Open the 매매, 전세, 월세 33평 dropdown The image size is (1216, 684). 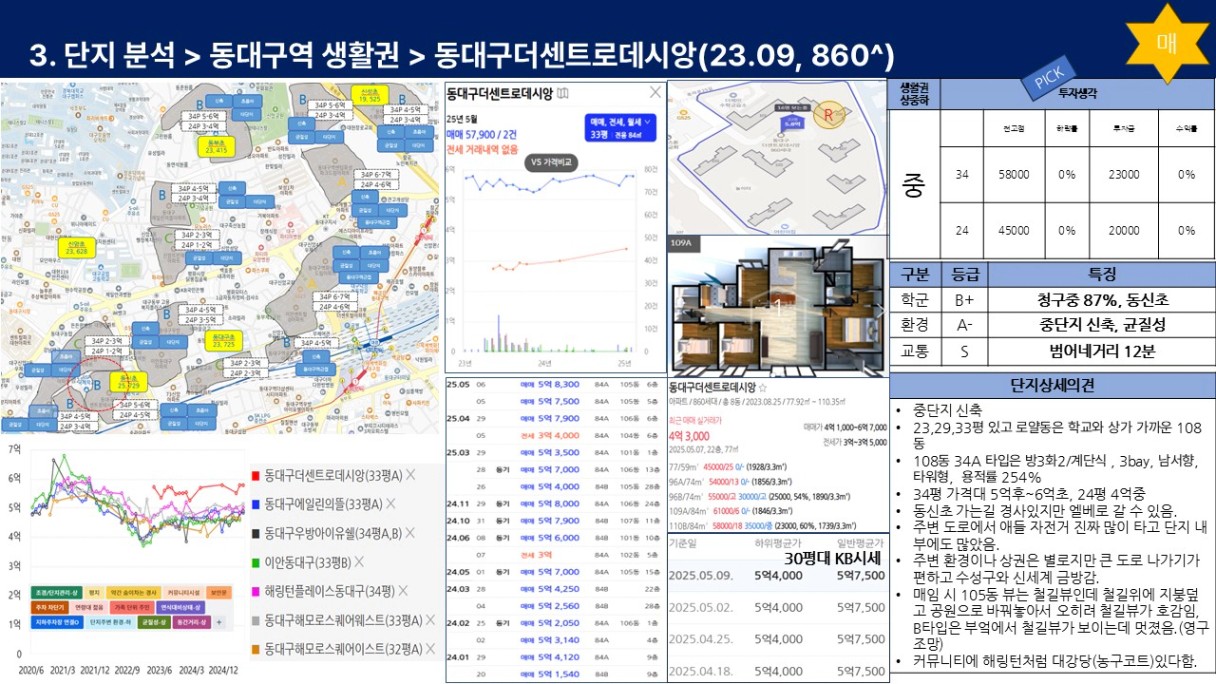coord(619,129)
